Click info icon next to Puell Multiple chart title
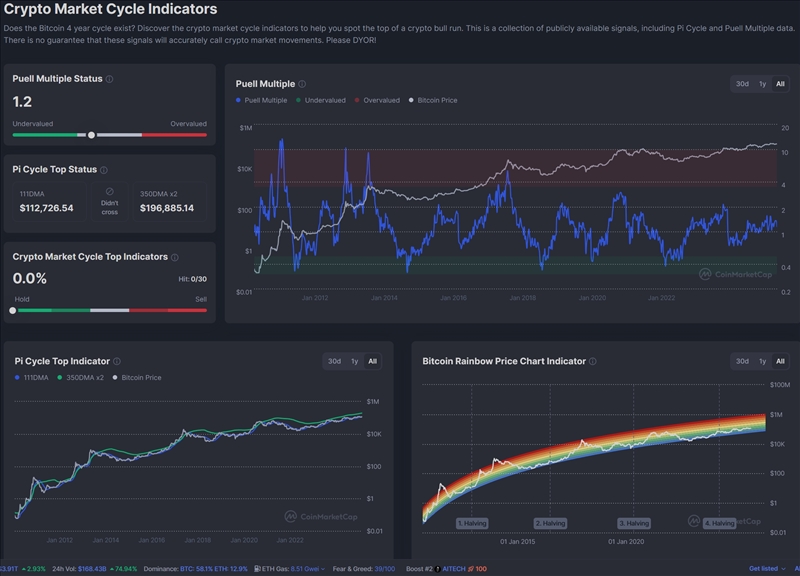The height and width of the screenshot is (576, 800). tap(302, 84)
